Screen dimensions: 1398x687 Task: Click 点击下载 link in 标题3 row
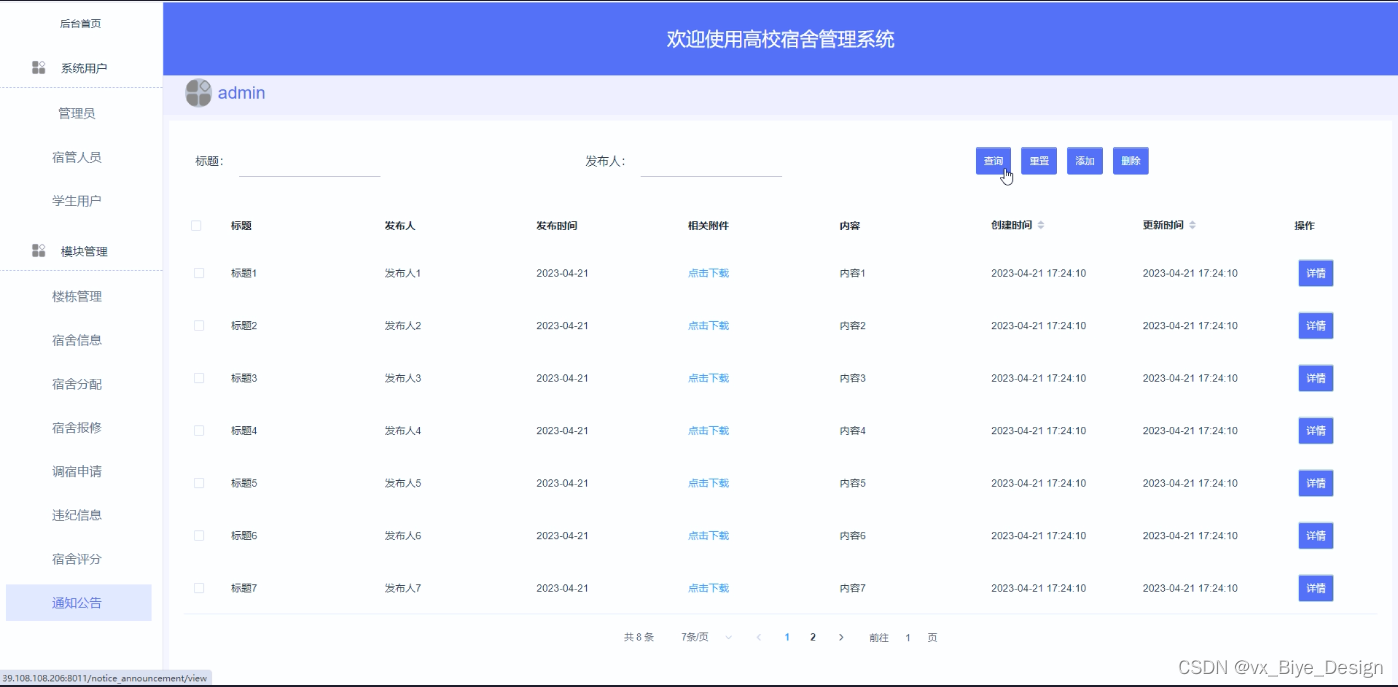708,378
